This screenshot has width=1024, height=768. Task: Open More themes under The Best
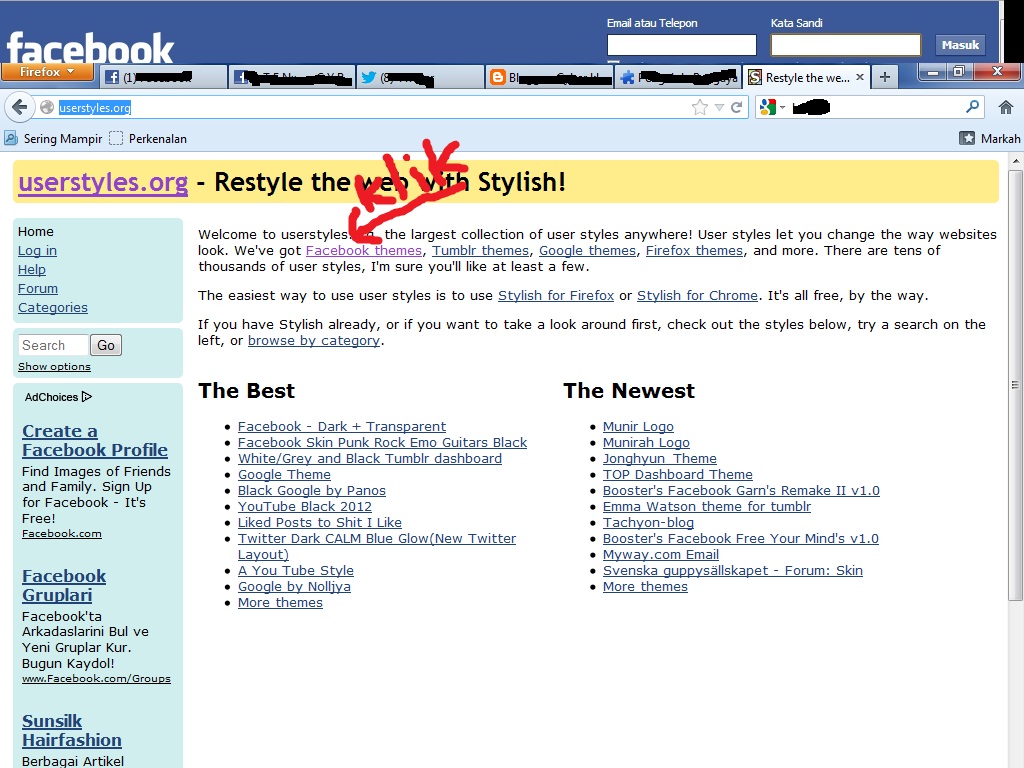(280, 602)
